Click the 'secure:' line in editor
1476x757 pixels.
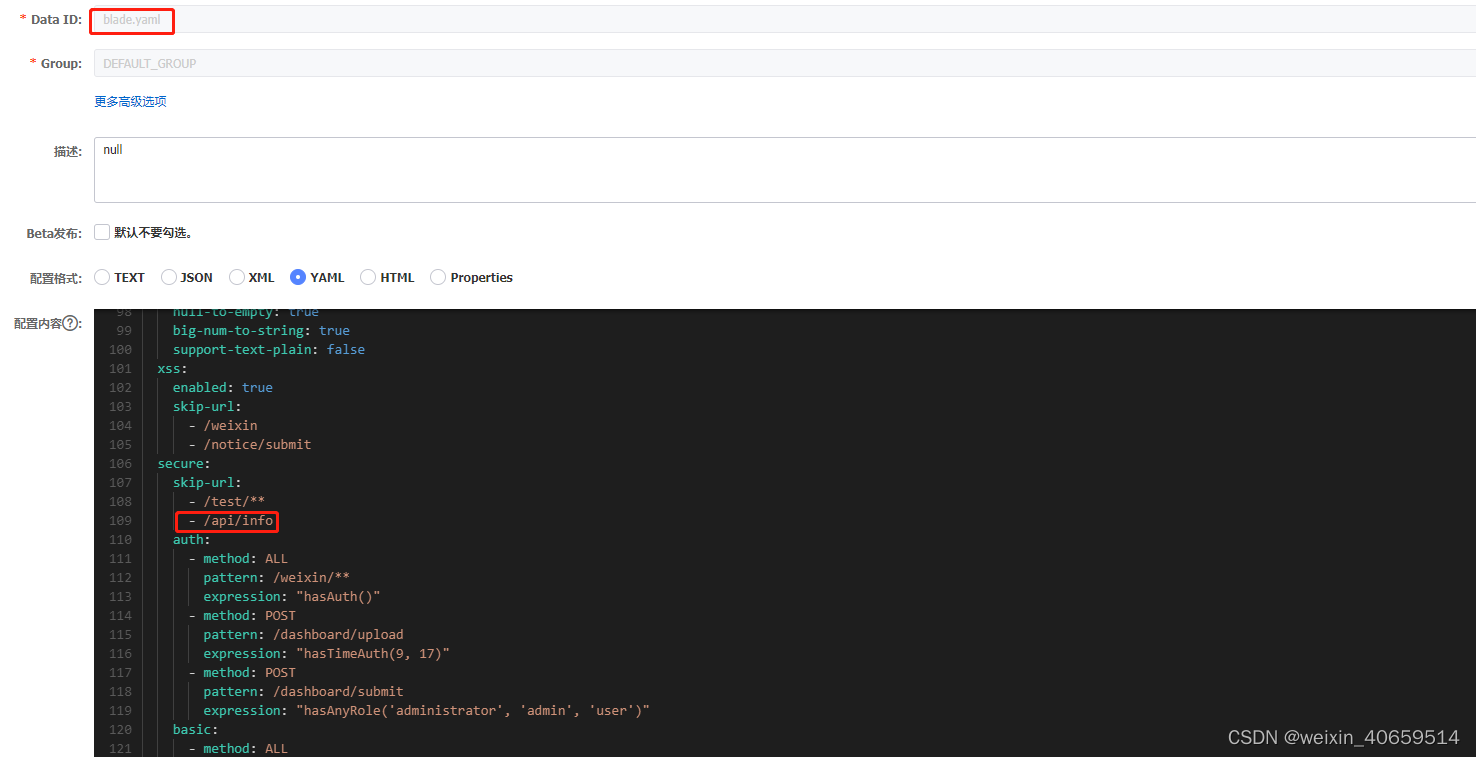tap(184, 463)
